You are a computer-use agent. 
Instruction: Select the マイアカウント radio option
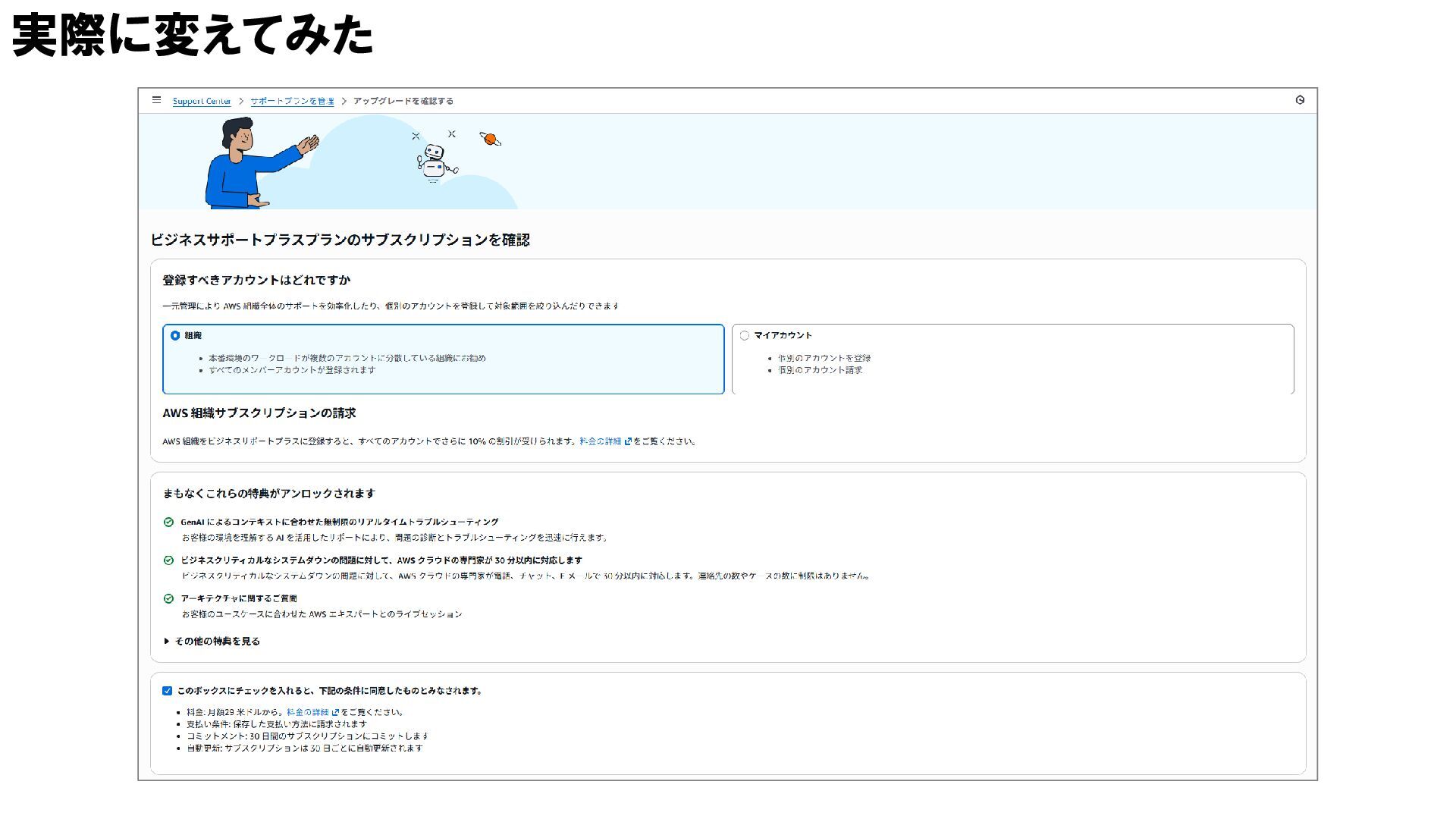point(745,335)
